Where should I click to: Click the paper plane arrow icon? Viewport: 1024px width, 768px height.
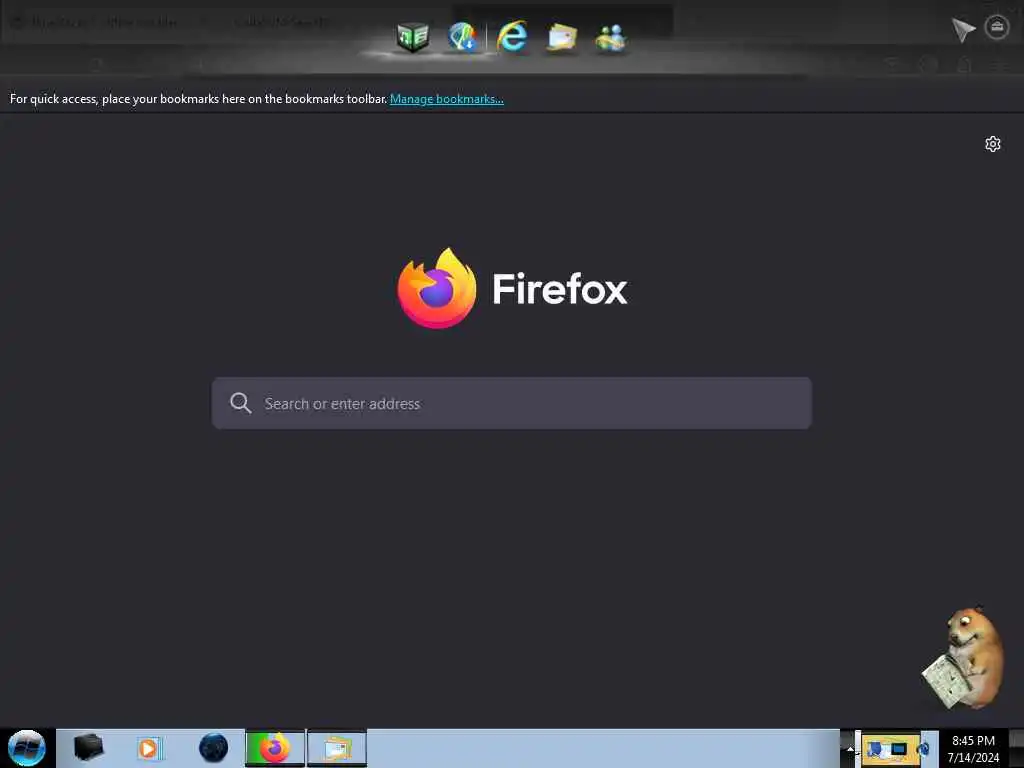coord(963,29)
